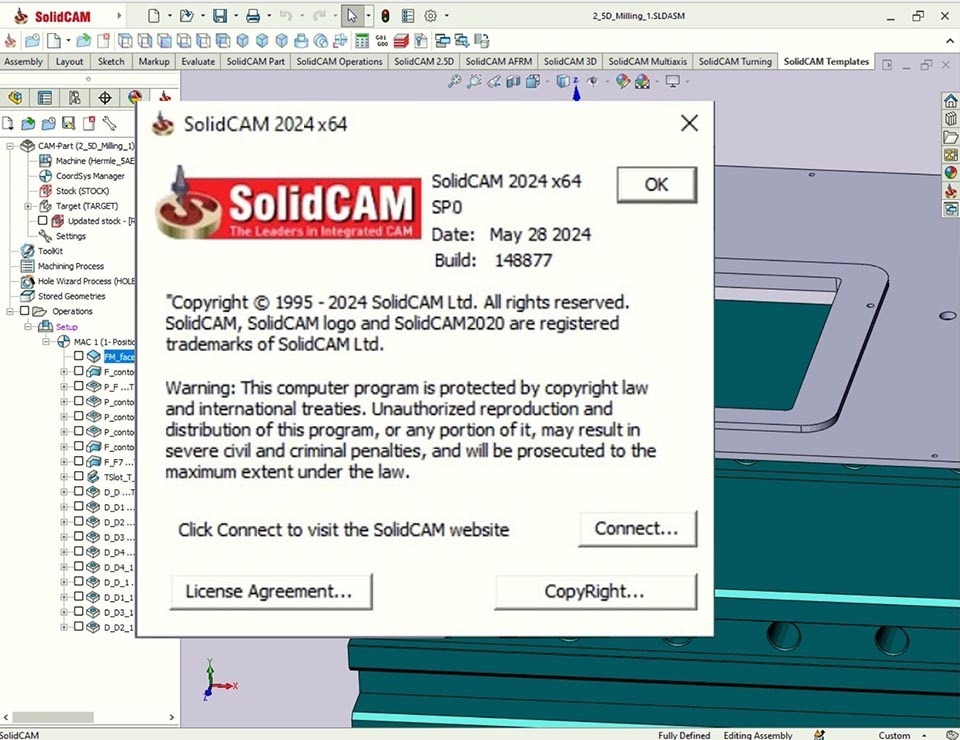The image size is (960, 740).
Task: Switch to the Assembly tab
Action: [x=23, y=61]
